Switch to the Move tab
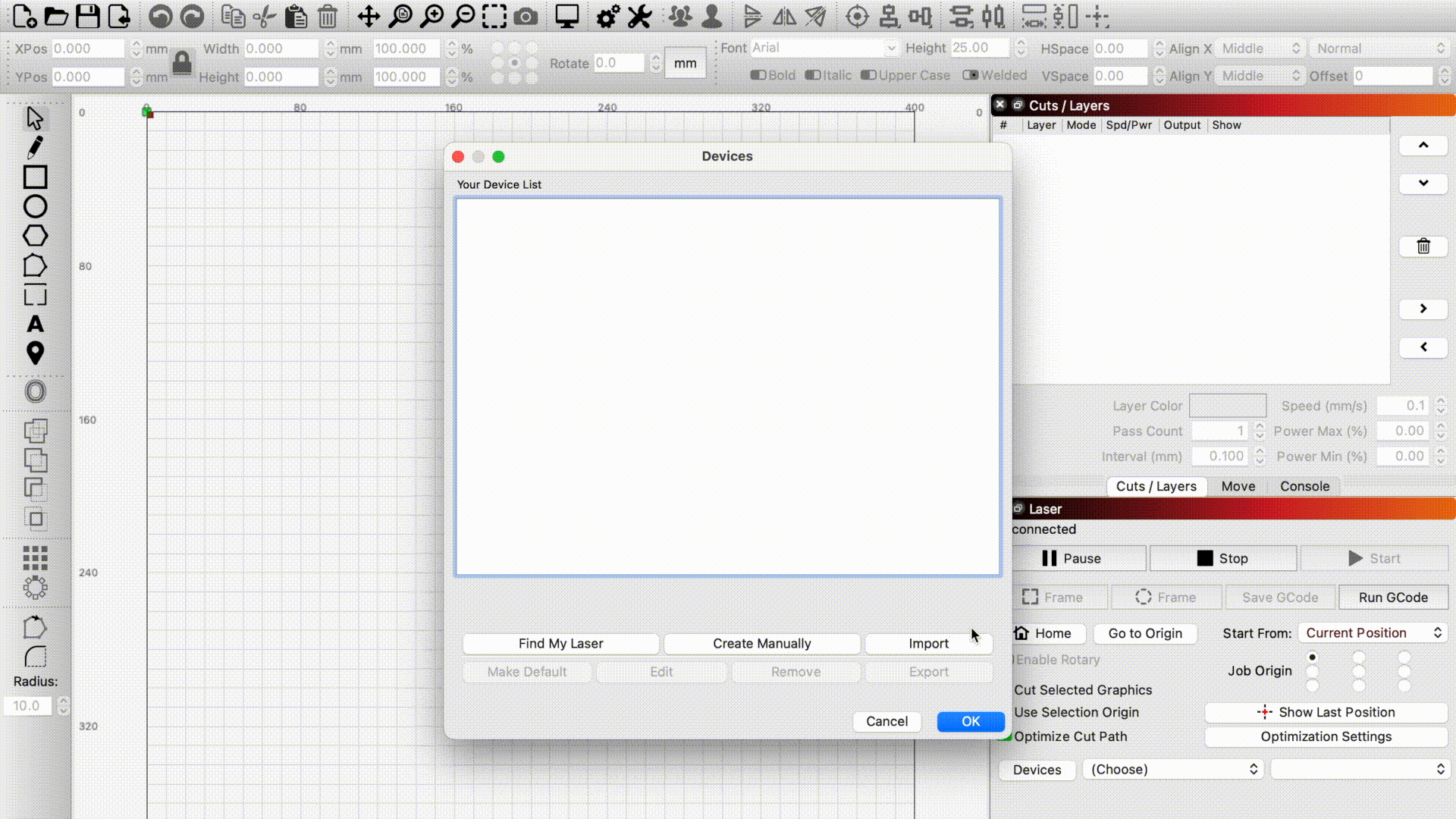Image resolution: width=1456 pixels, height=819 pixels. [x=1238, y=486]
